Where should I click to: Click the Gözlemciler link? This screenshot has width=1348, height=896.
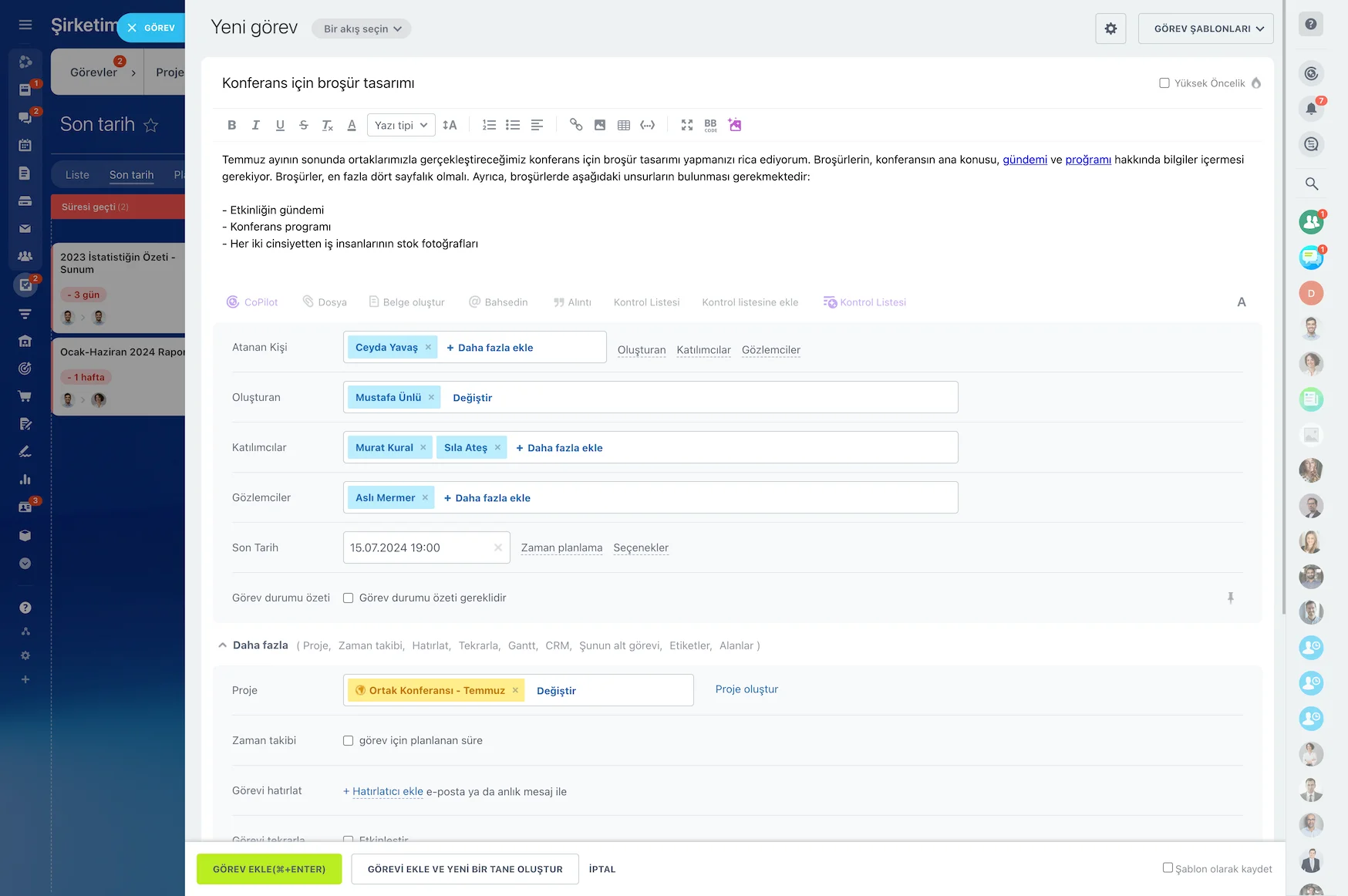(771, 350)
